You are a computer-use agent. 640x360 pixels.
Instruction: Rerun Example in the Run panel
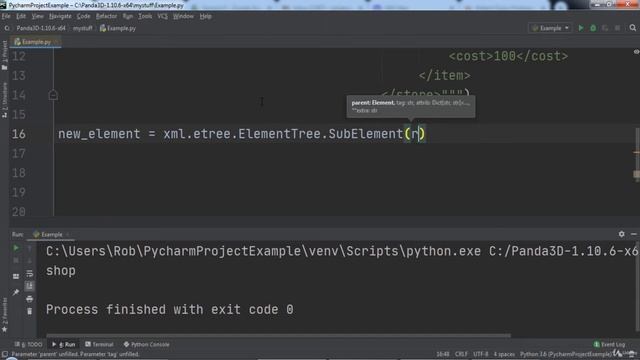(x=16, y=248)
